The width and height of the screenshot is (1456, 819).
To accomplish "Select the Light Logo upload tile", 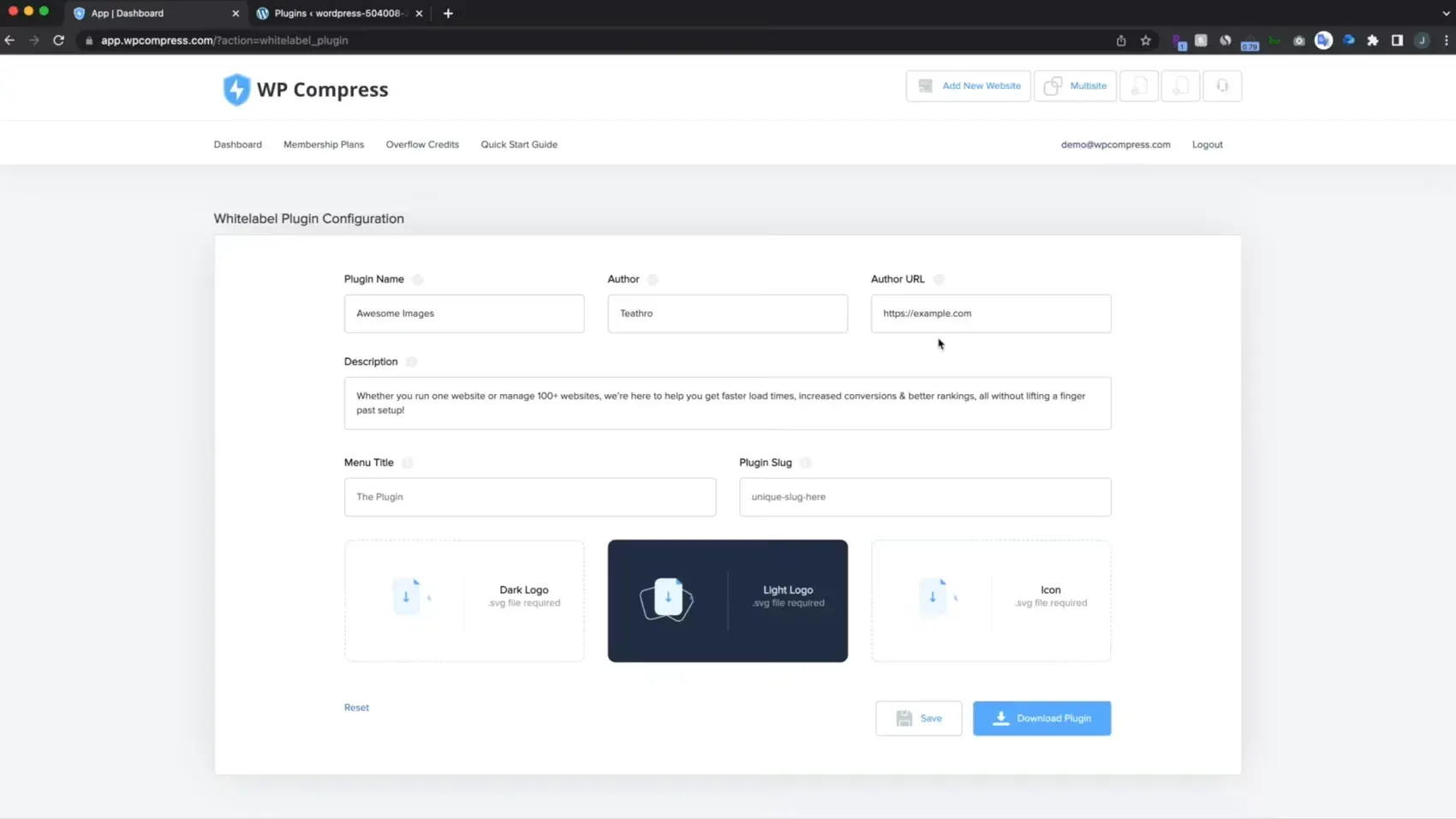I will tap(727, 601).
